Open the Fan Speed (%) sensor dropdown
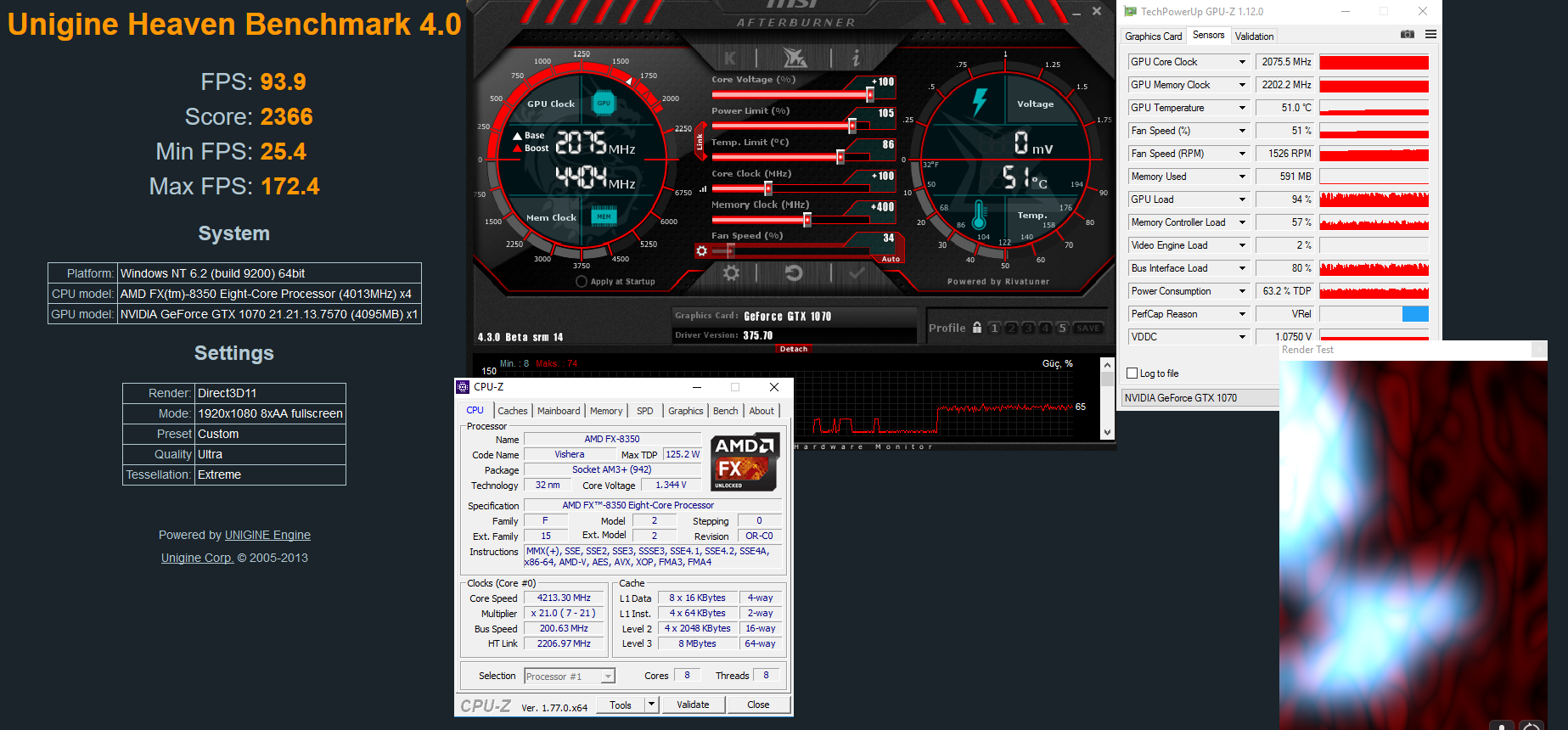This screenshot has height=730, width=1568. (1242, 131)
